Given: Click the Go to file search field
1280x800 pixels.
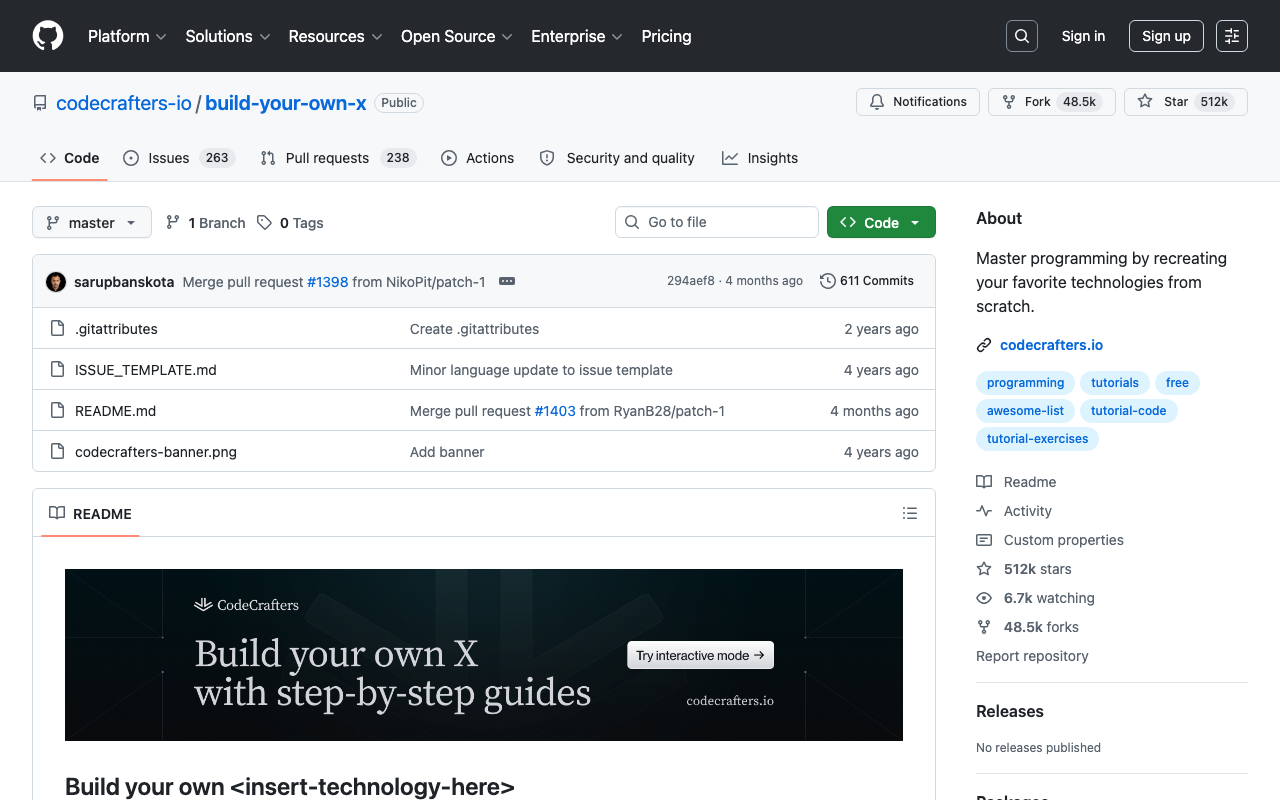Looking at the screenshot, I should tap(717, 222).
